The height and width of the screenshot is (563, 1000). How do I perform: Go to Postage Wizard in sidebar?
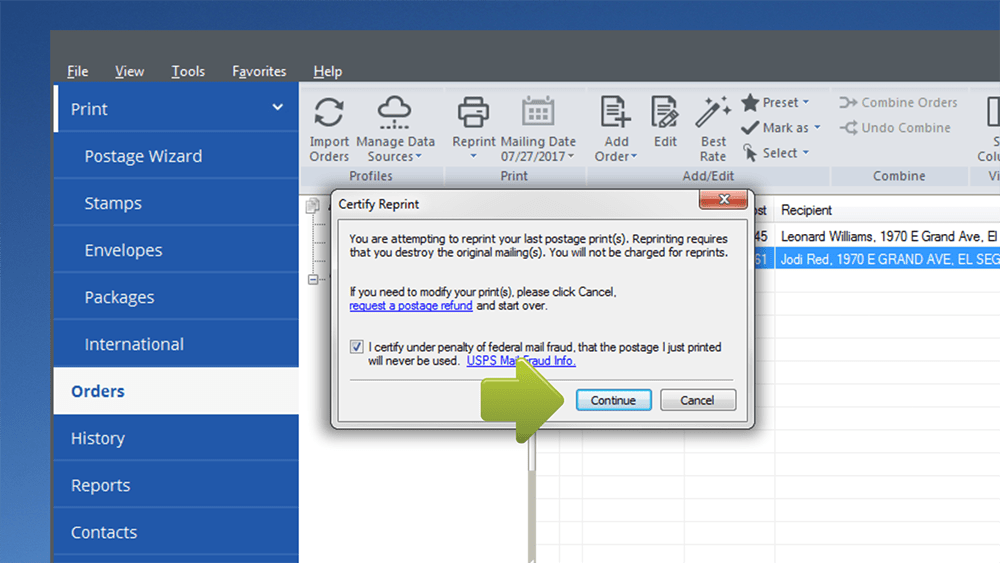(x=176, y=156)
